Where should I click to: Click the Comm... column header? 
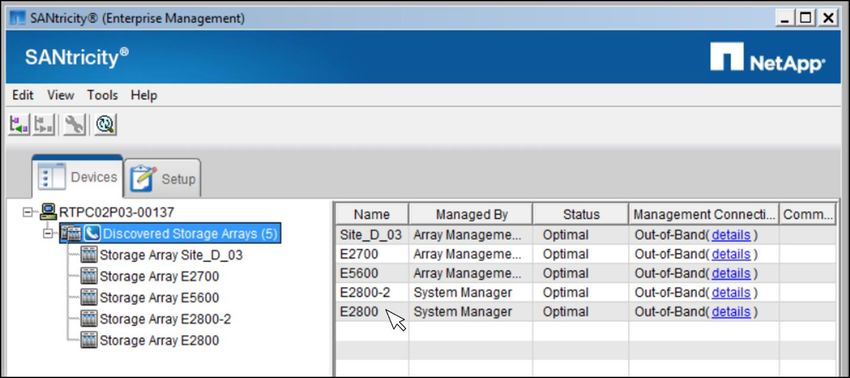pos(808,214)
